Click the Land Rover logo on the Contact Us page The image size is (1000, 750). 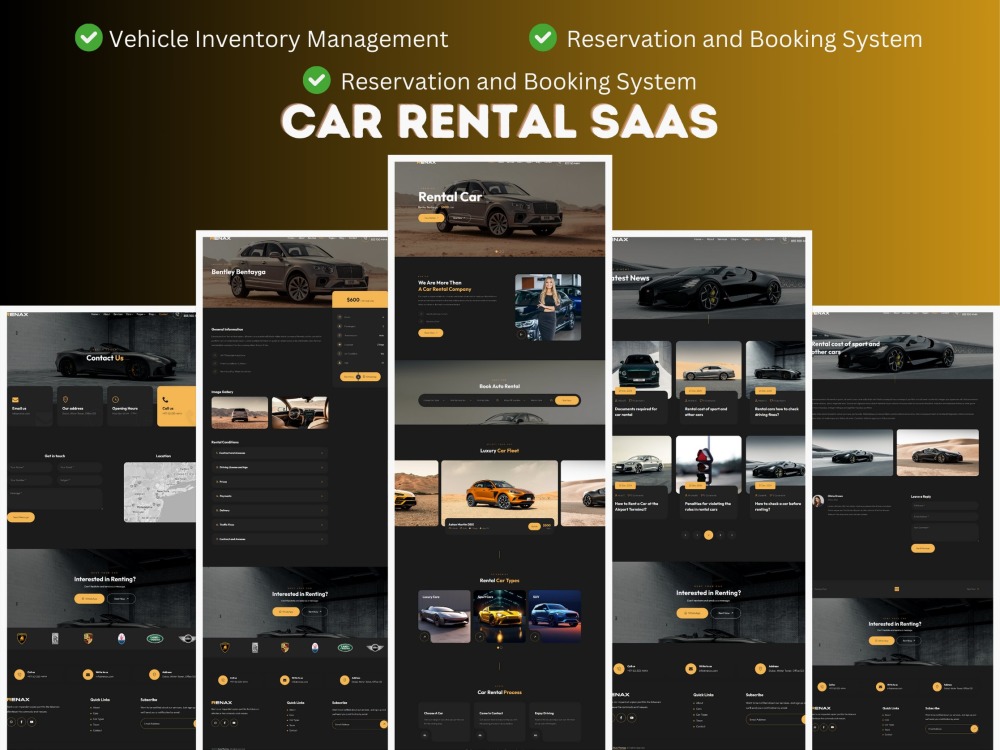[x=155, y=638]
